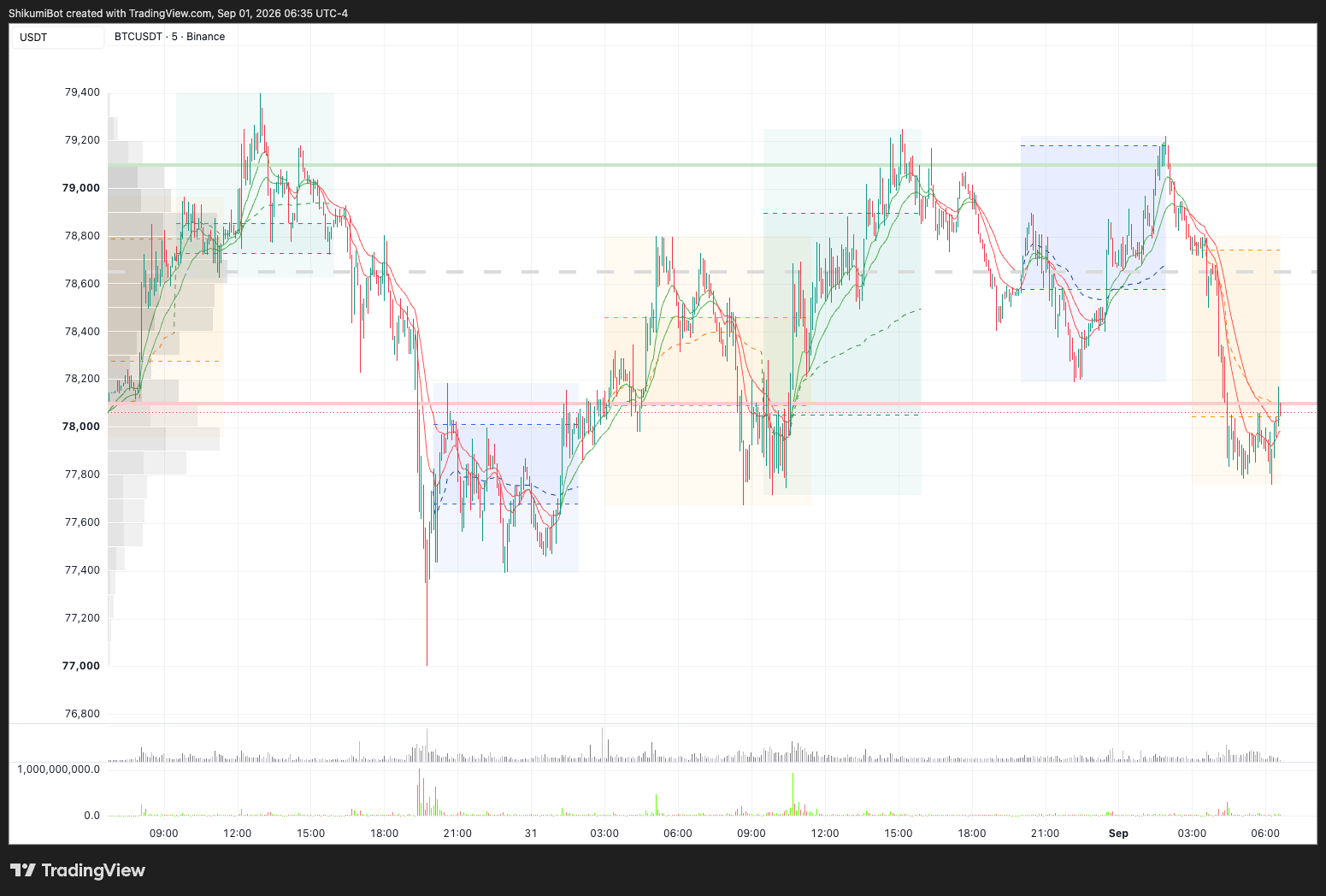Click the USDT currency box
Image resolution: width=1326 pixels, height=896 pixels.
(x=57, y=38)
